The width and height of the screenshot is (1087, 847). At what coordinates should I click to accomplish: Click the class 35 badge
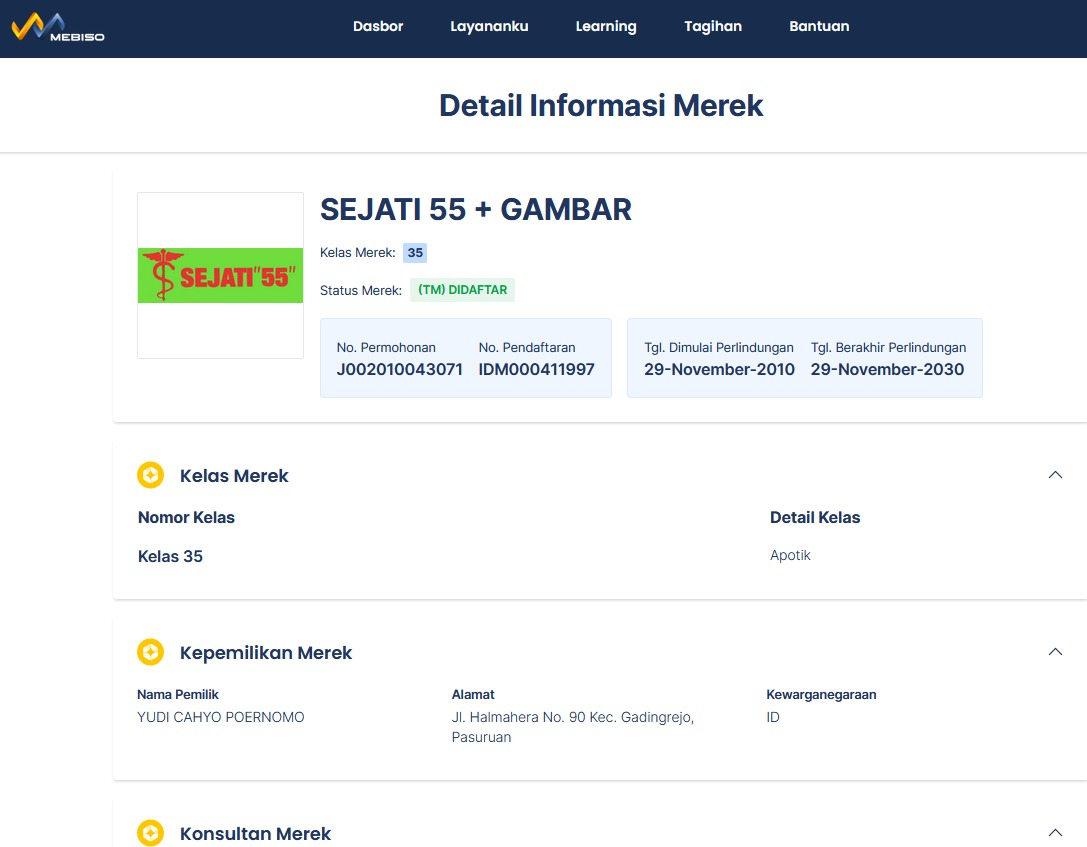pos(415,253)
